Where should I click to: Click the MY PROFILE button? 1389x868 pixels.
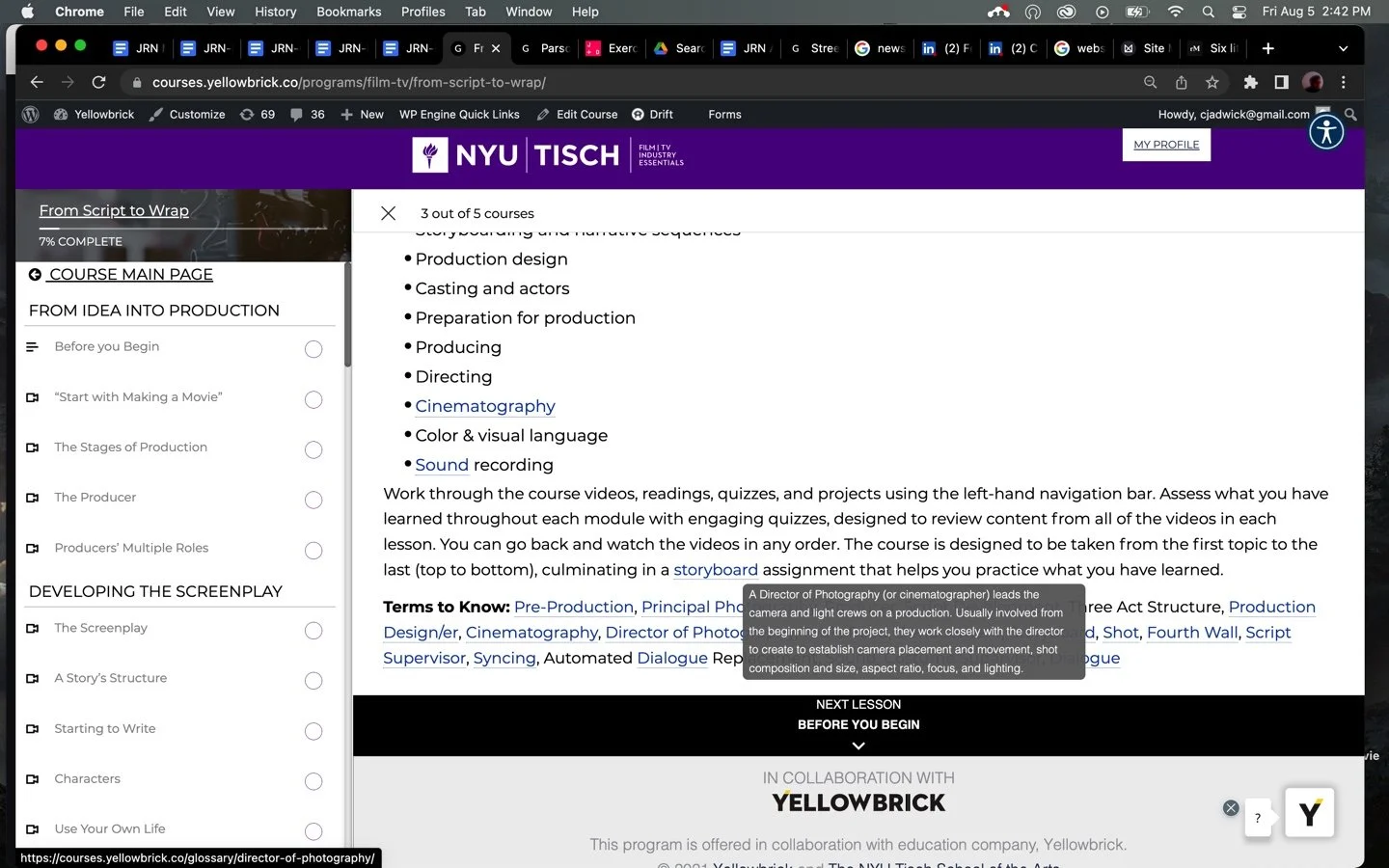[x=1165, y=145]
